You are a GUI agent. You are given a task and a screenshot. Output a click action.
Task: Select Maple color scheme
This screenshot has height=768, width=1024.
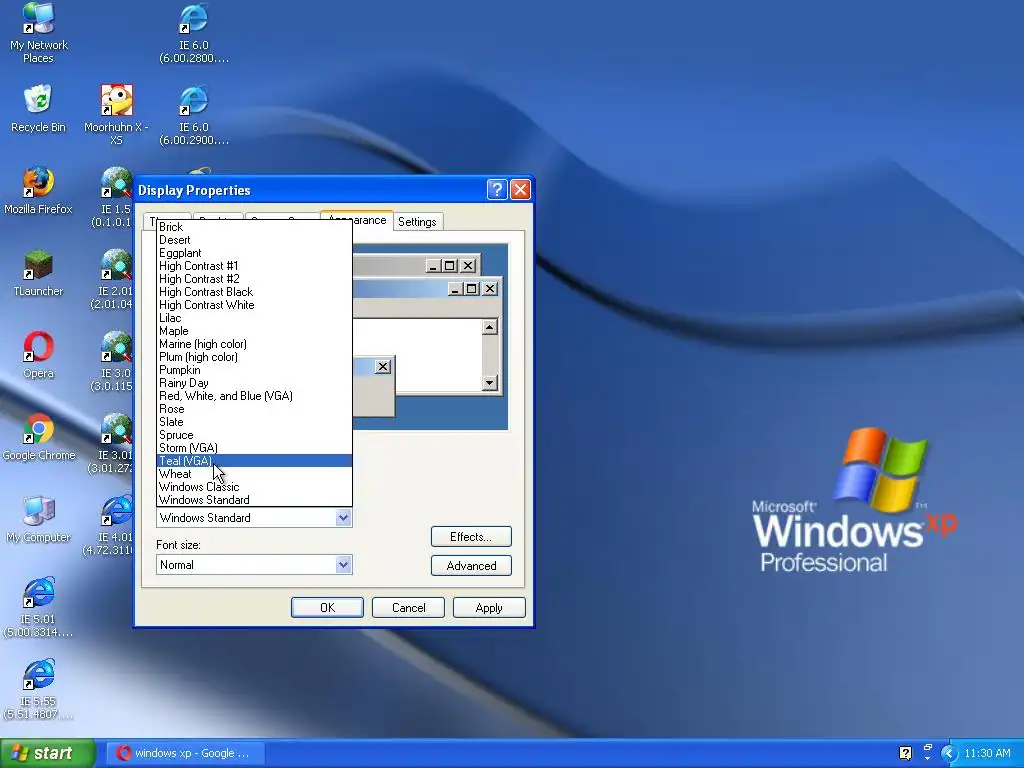point(255,331)
